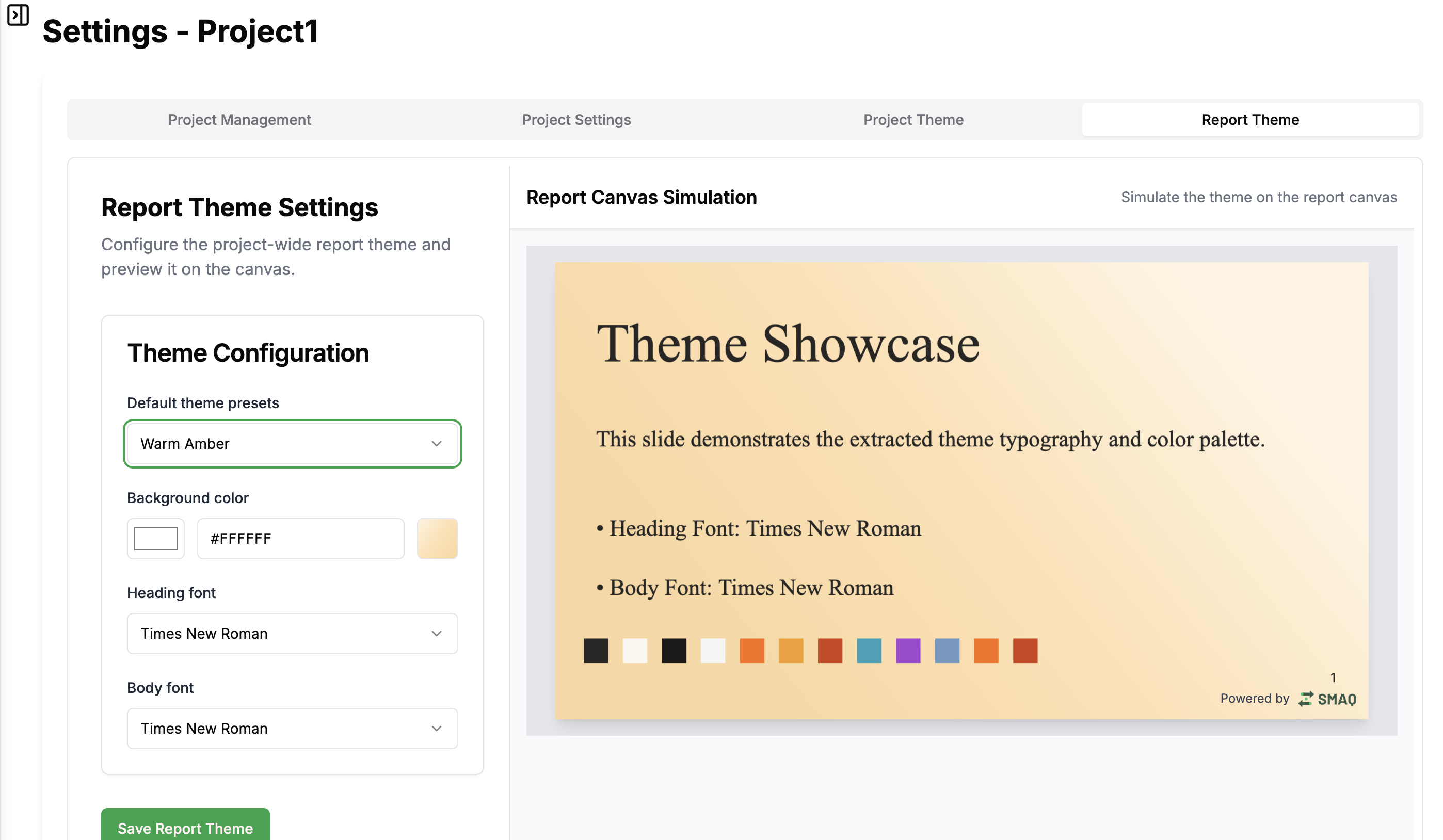Click the amber gradient preview swatch
1443x840 pixels.
(x=437, y=538)
